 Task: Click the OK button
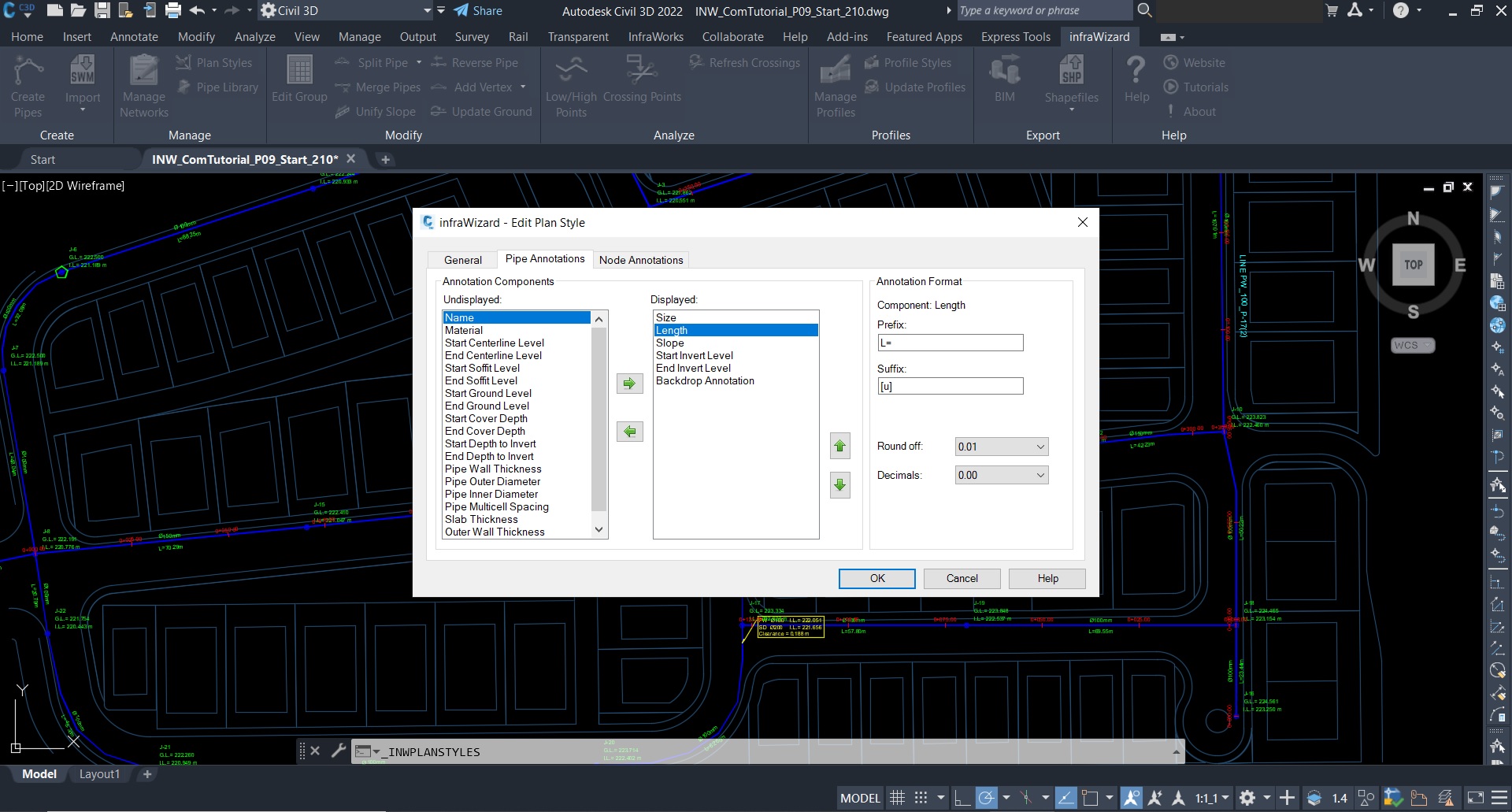coord(876,578)
